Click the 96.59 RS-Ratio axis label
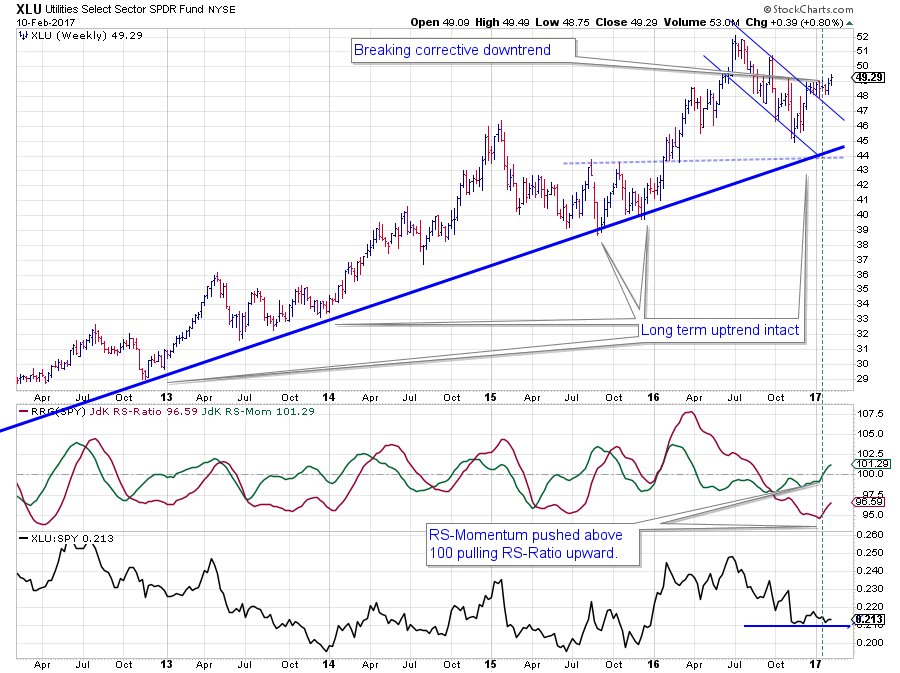This screenshot has width=900, height=673. 869,501
